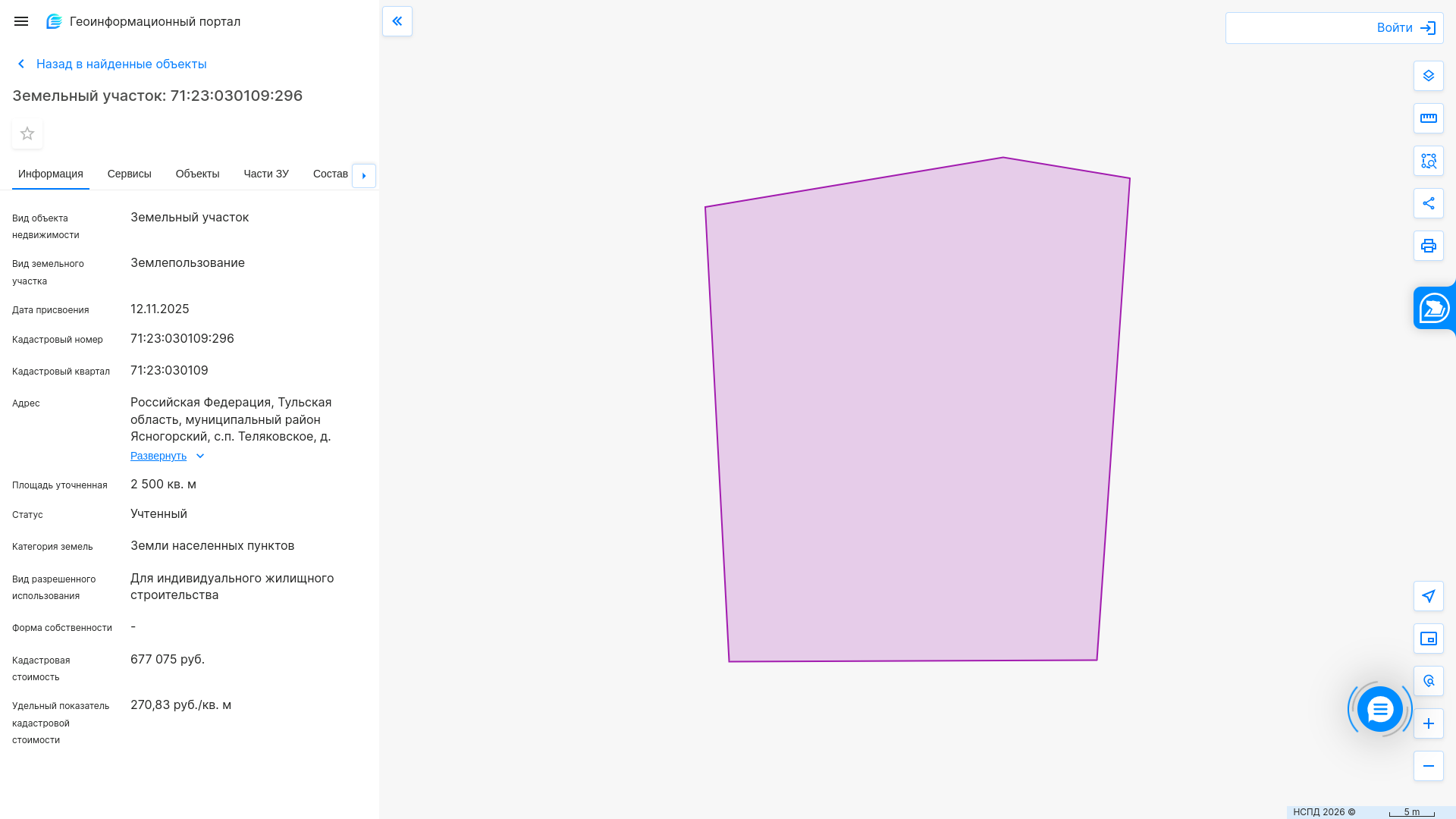
Task: Click the date value 12.11.2025
Action: [160, 309]
